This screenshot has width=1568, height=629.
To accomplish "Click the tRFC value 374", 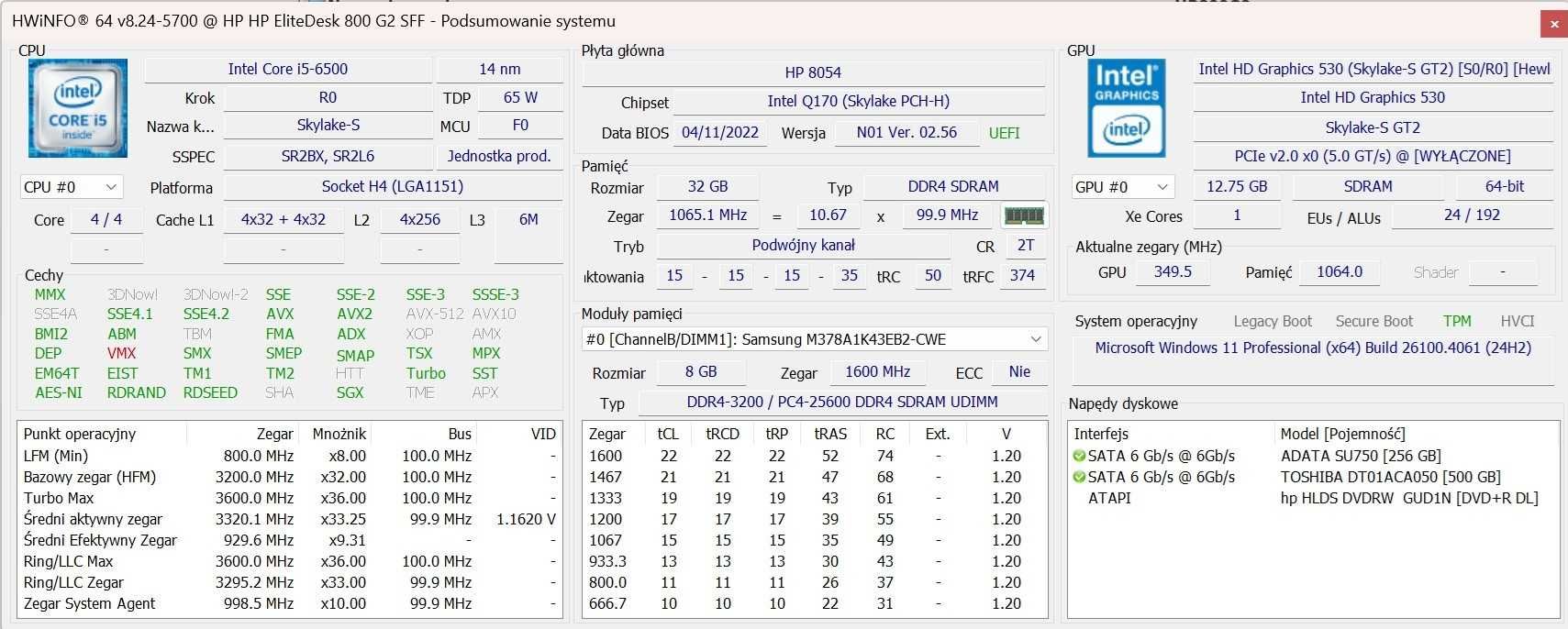I will tap(1022, 276).
